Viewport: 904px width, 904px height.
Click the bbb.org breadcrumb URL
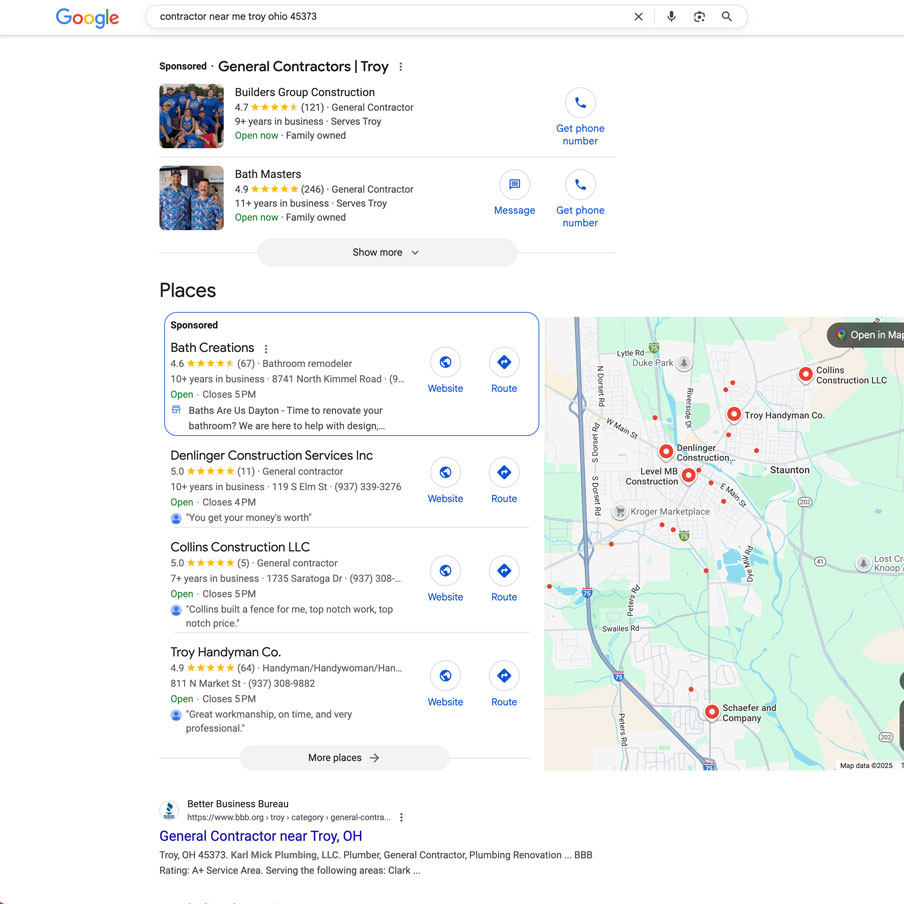(x=288, y=818)
